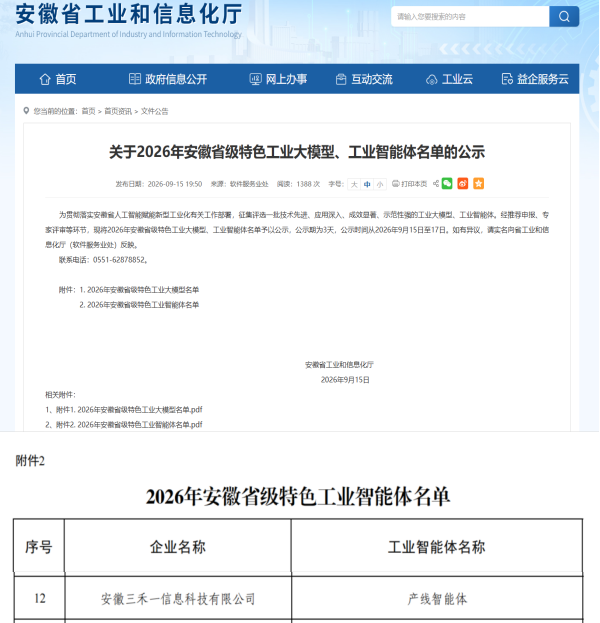Share via the red Weibo icon
The height and width of the screenshot is (623, 600).
(x=463, y=184)
